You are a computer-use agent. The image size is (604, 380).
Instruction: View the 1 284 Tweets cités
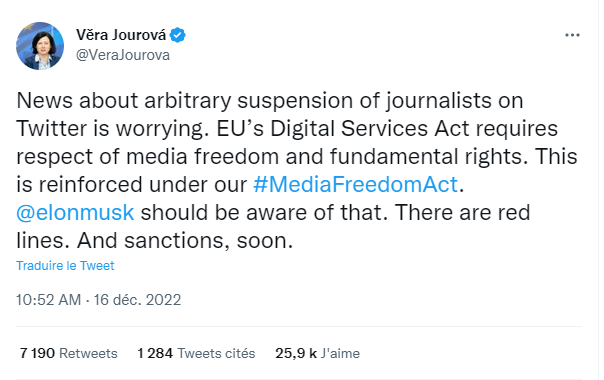click(196, 353)
